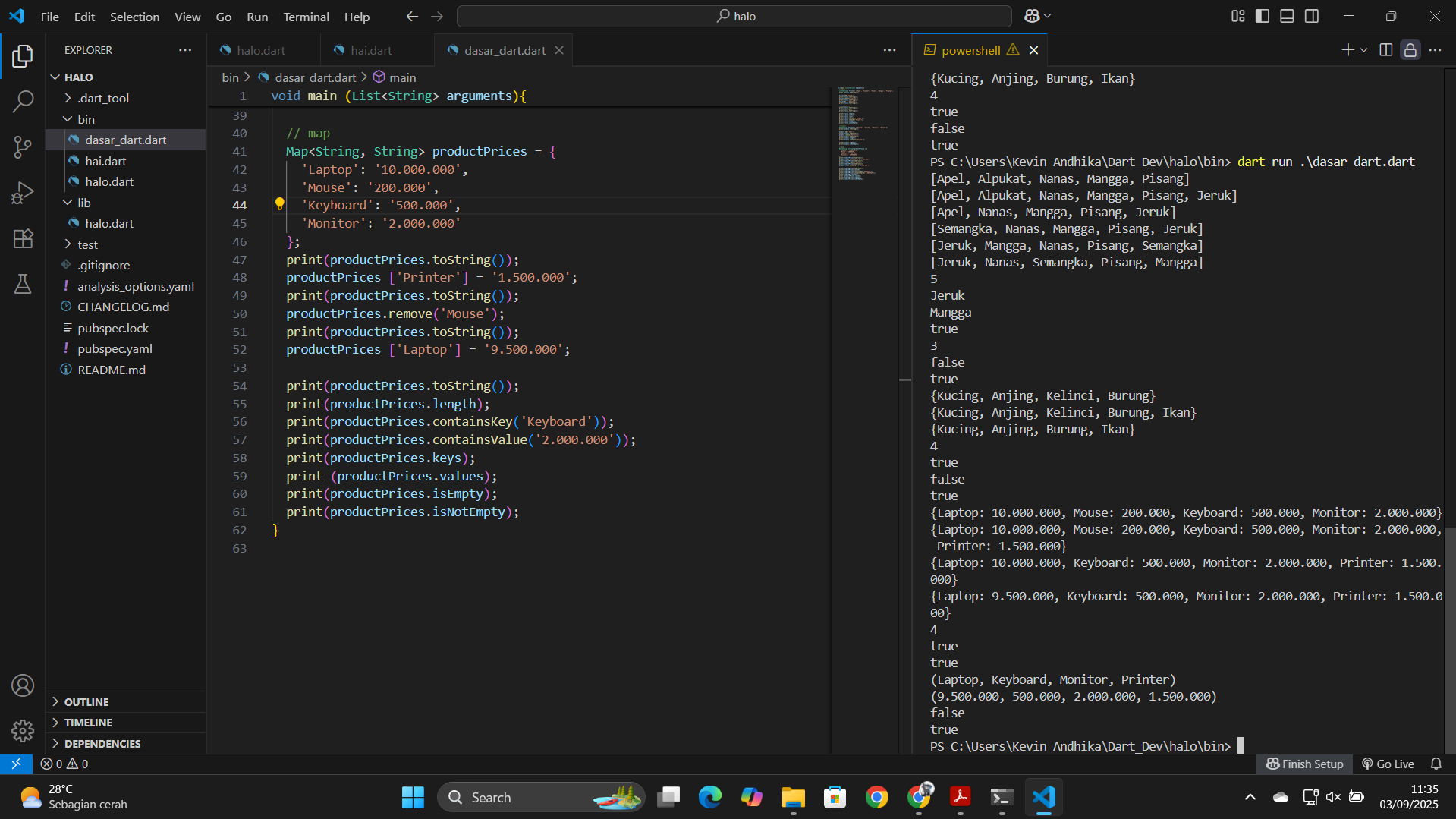Open Run and Debug view
The width and height of the screenshot is (1456, 819).
tap(23, 193)
